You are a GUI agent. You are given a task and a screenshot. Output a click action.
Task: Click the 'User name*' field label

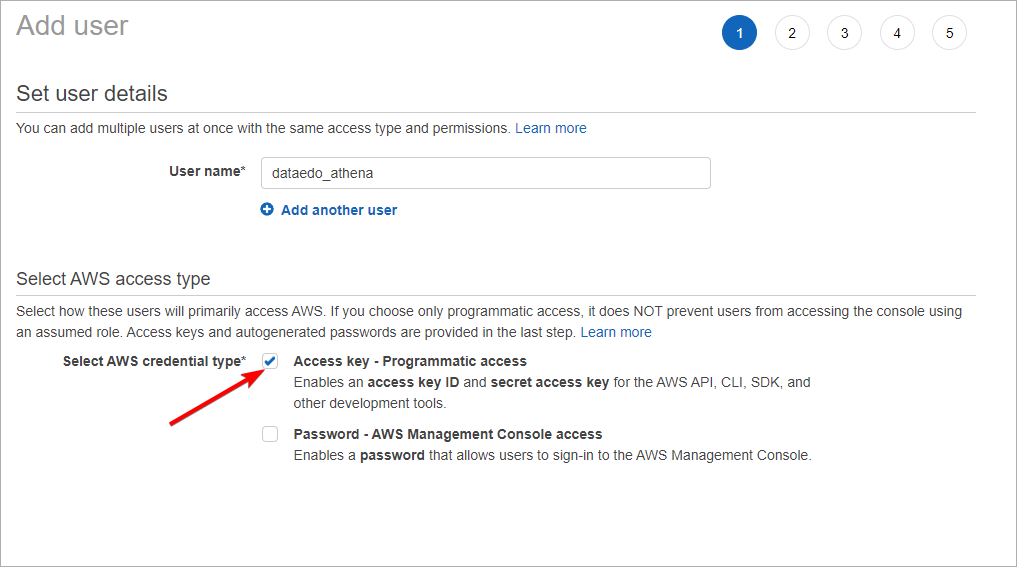(206, 171)
